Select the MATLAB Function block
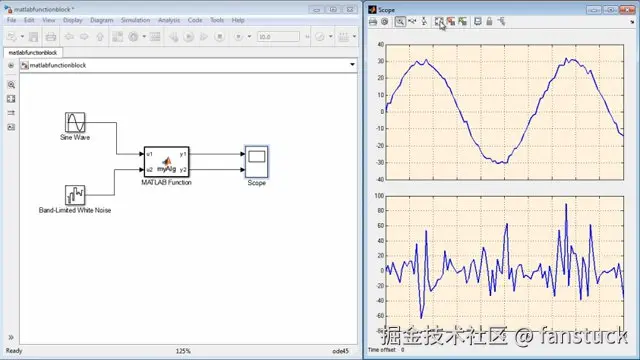 click(x=167, y=162)
